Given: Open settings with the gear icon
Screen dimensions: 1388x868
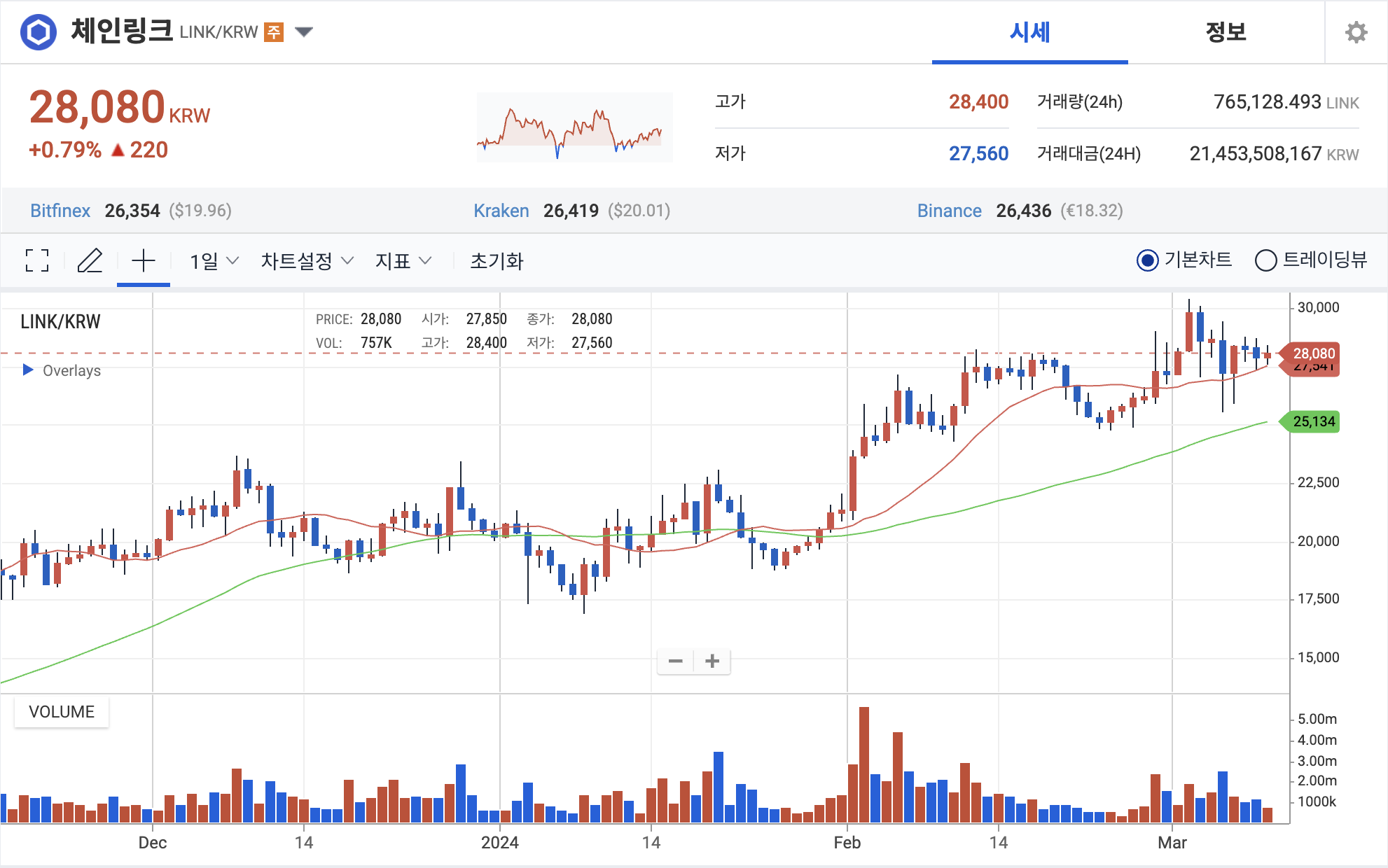Looking at the screenshot, I should click(x=1356, y=32).
